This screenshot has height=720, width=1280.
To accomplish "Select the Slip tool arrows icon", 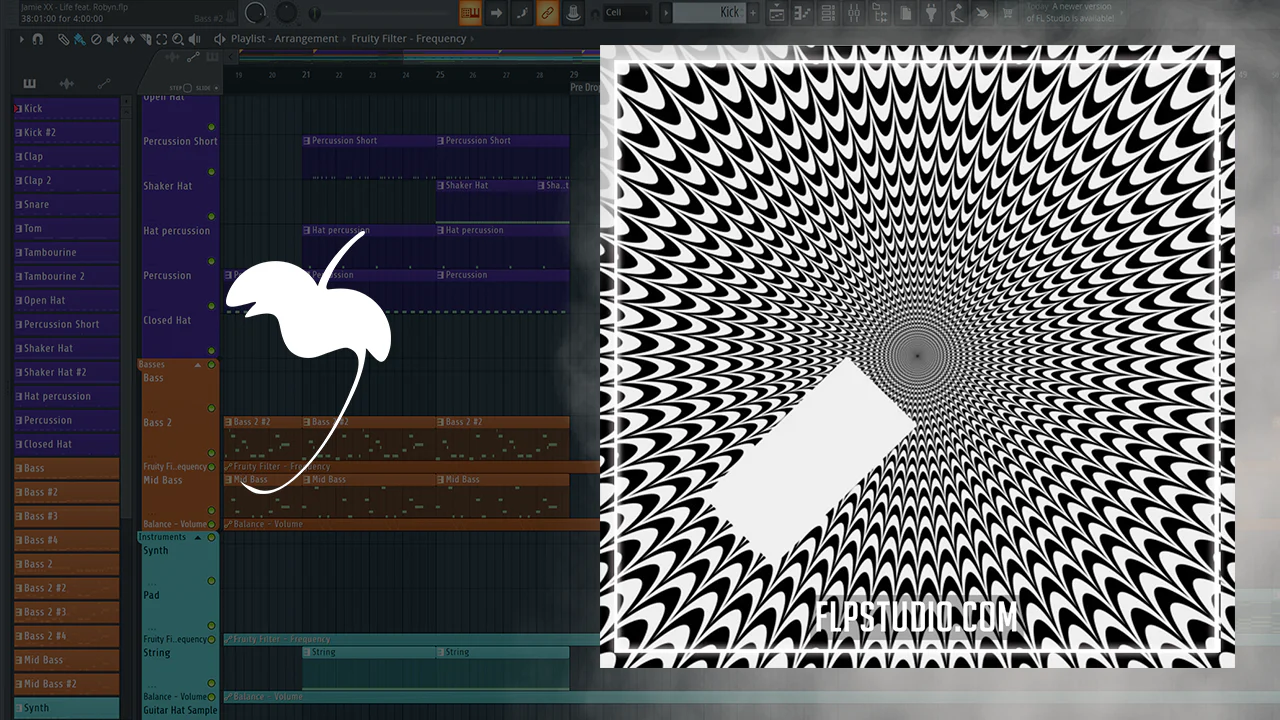I will pos(129,39).
